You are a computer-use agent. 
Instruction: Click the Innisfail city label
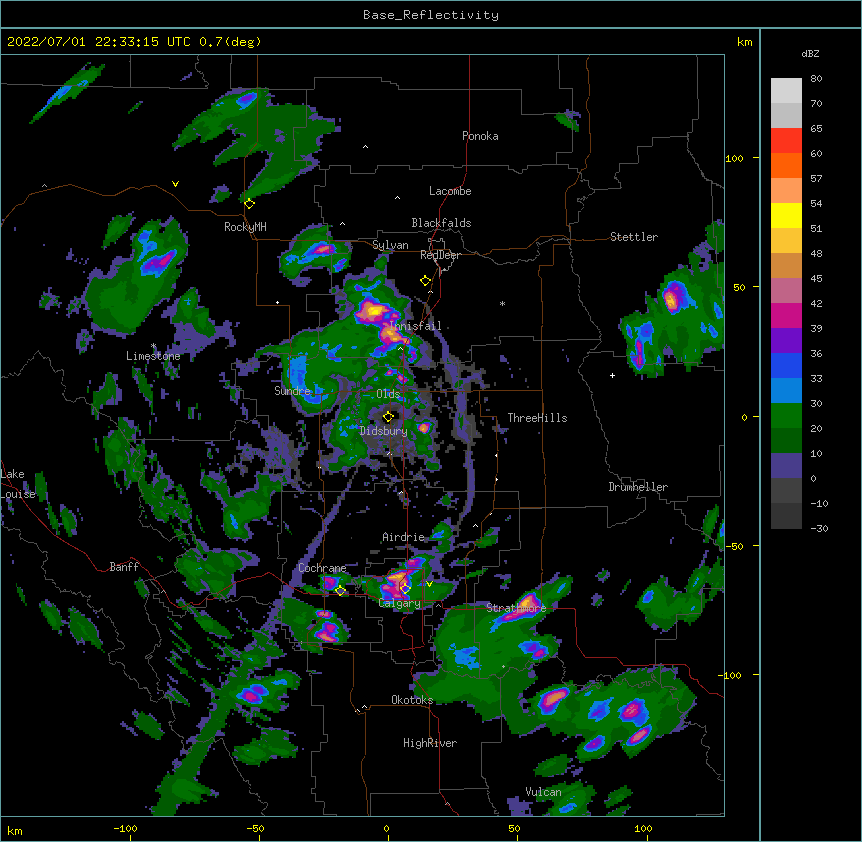[x=416, y=326]
